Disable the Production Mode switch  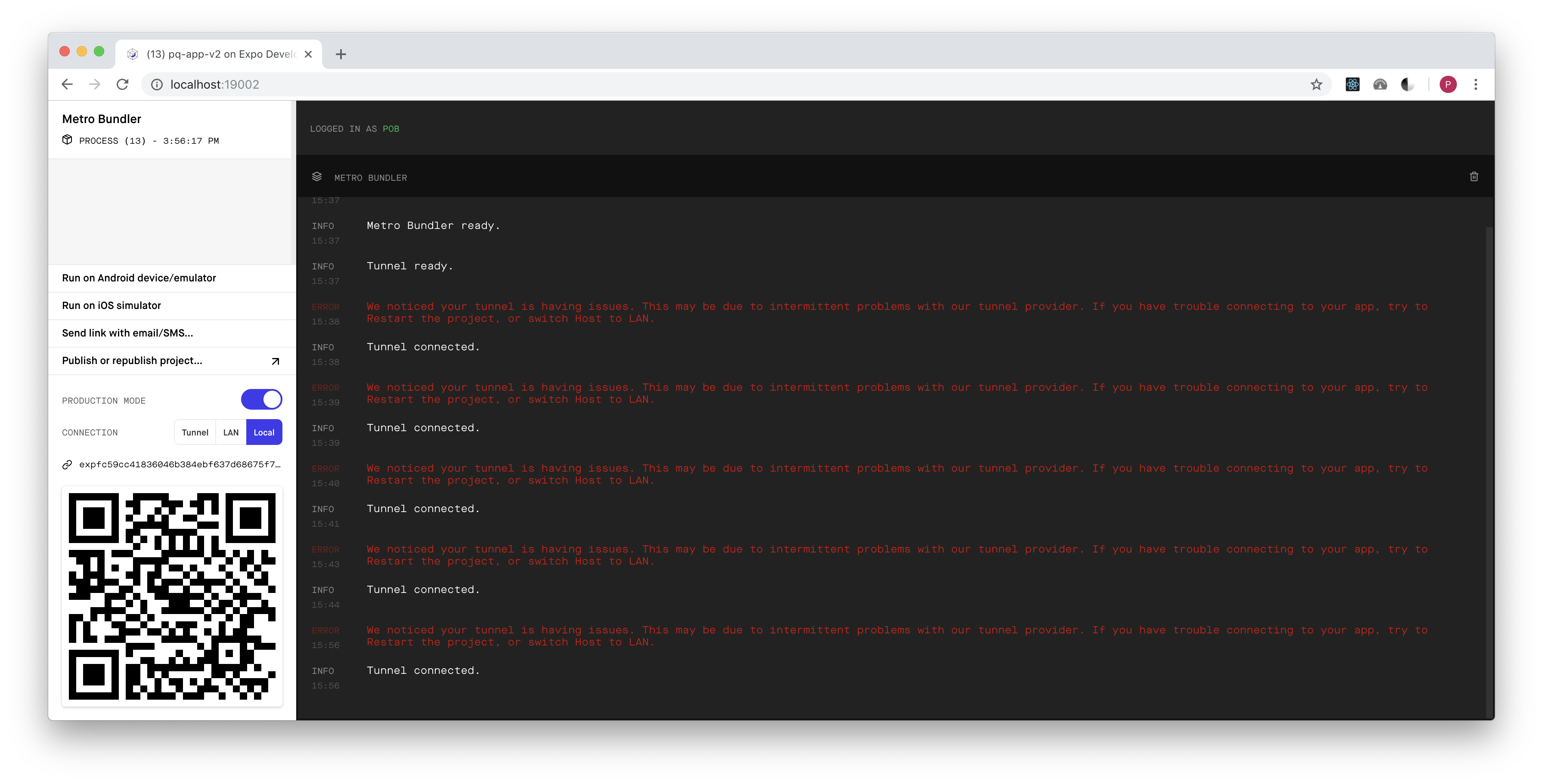coord(261,400)
